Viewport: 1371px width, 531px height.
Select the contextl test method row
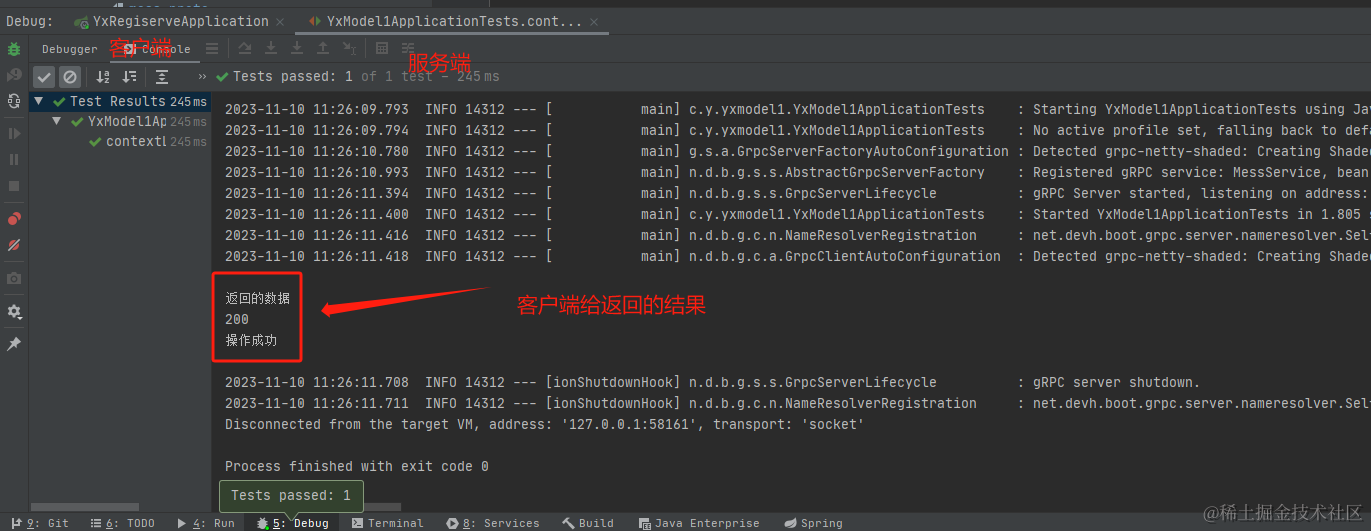coord(120,142)
